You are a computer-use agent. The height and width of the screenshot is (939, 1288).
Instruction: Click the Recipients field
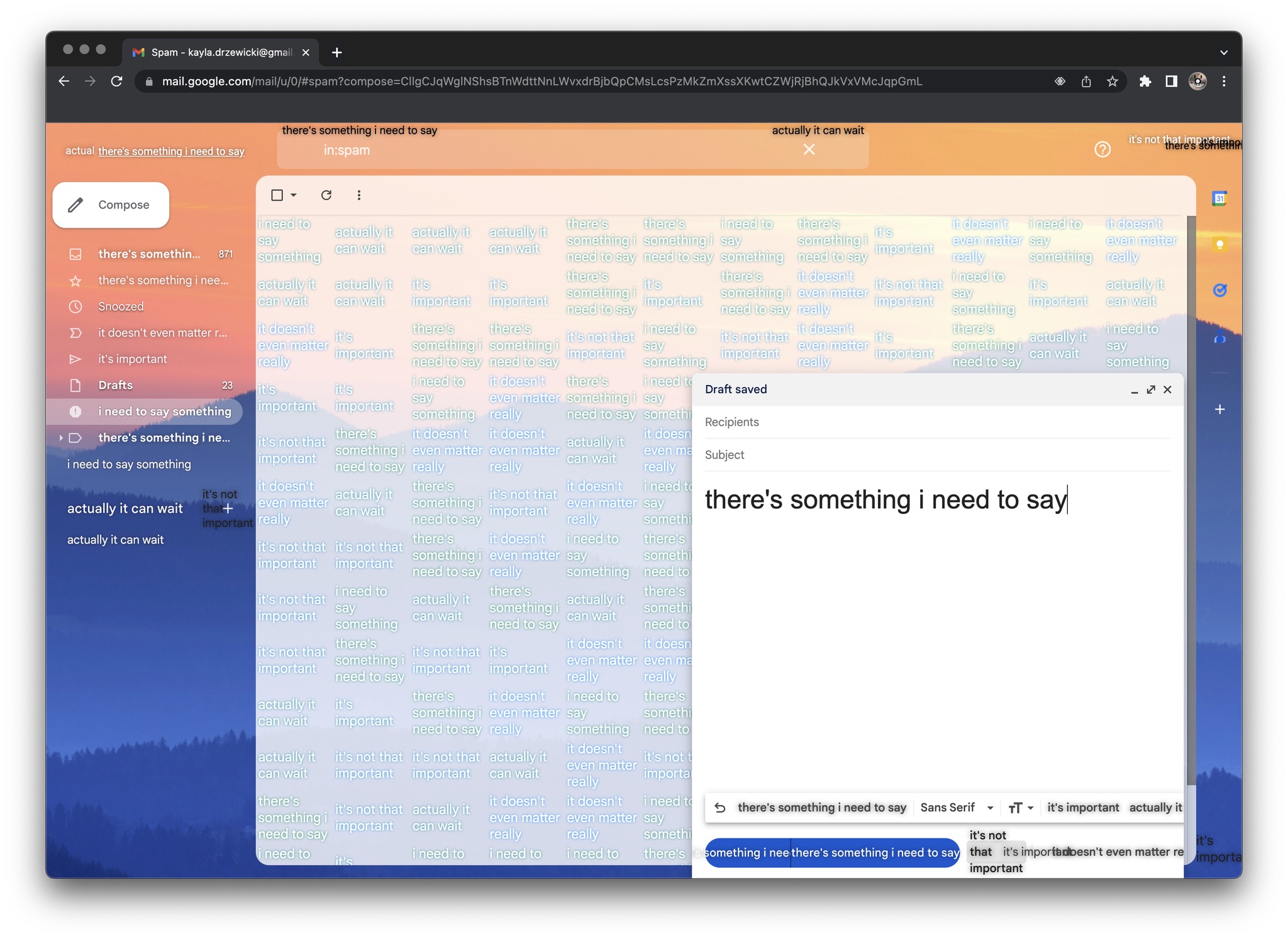936,422
